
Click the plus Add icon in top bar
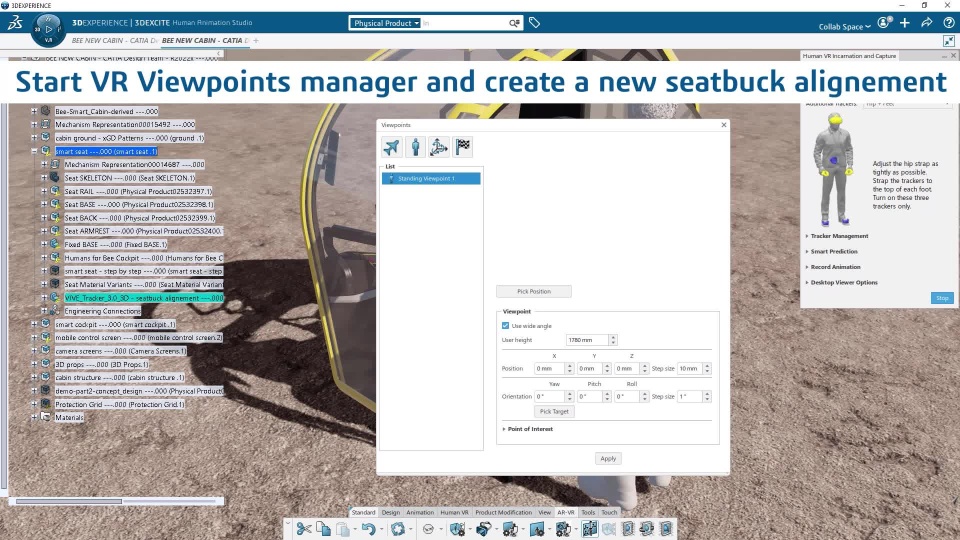point(905,23)
